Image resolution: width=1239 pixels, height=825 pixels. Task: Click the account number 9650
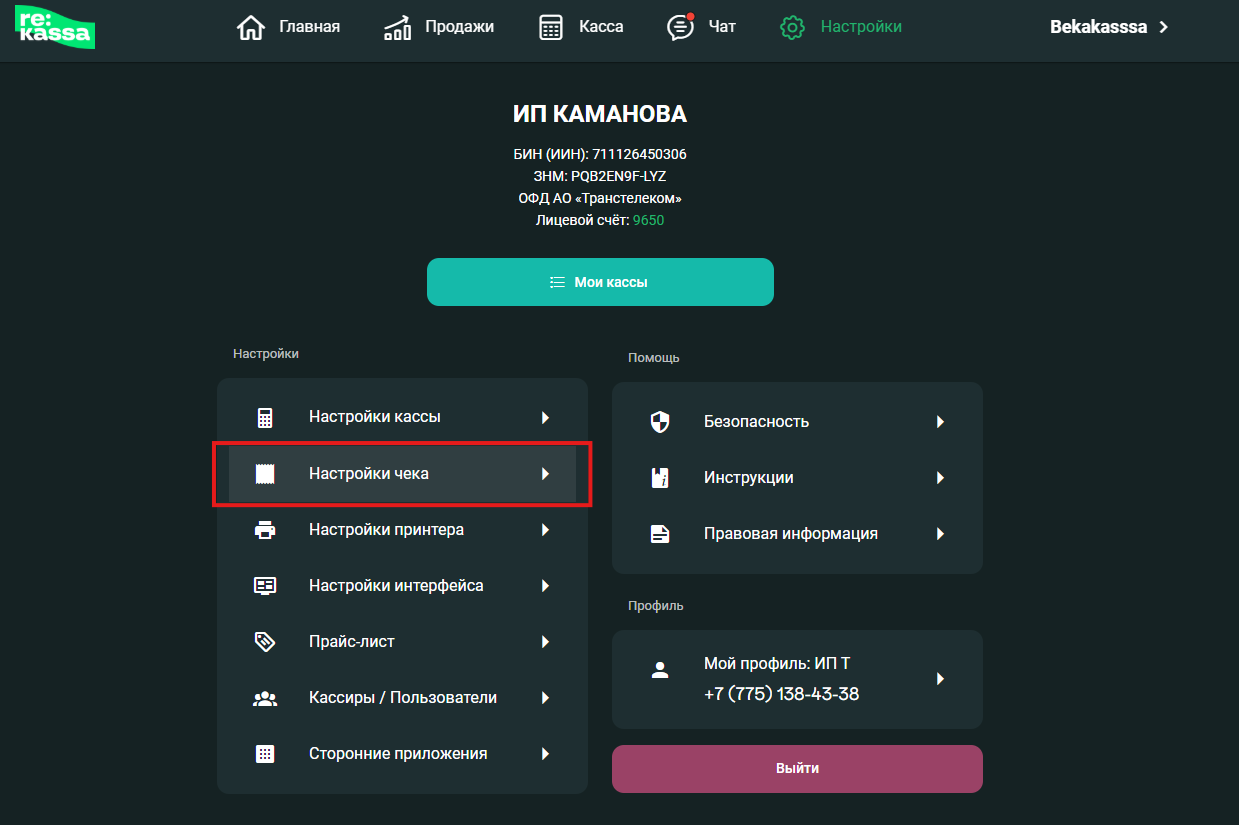(x=648, y=220)
